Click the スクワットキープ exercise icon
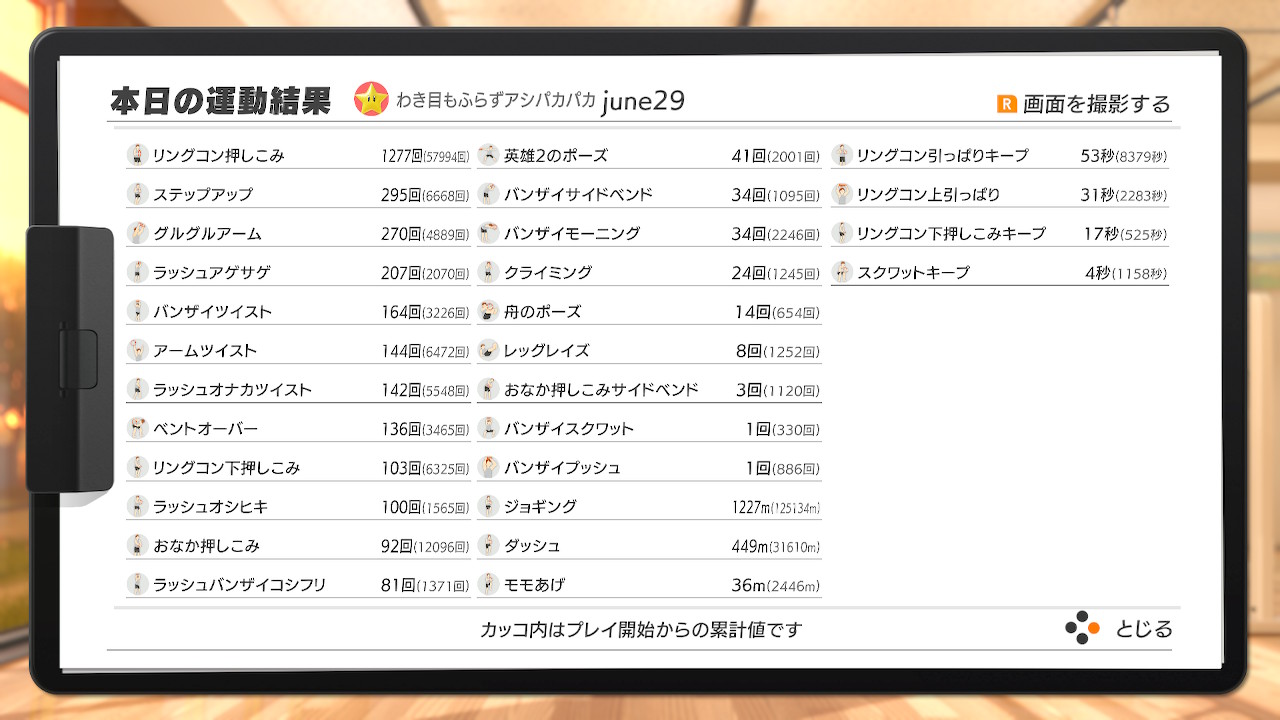The height and width of the screenshot is (720, 1280). coord(841,272)
